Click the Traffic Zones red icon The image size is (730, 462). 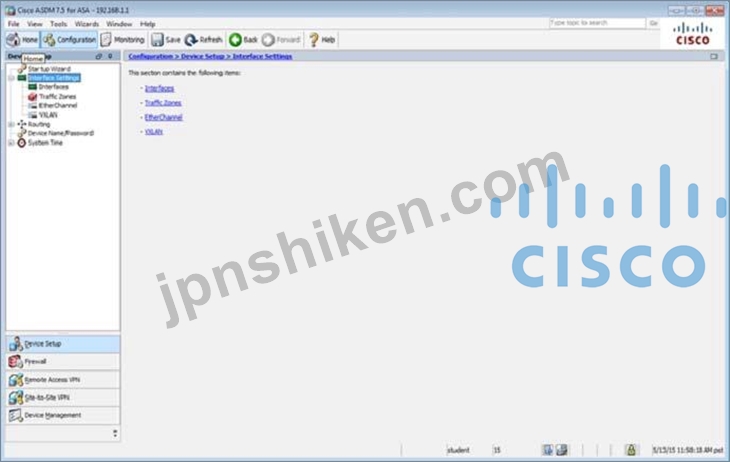(x=32, y=96)
